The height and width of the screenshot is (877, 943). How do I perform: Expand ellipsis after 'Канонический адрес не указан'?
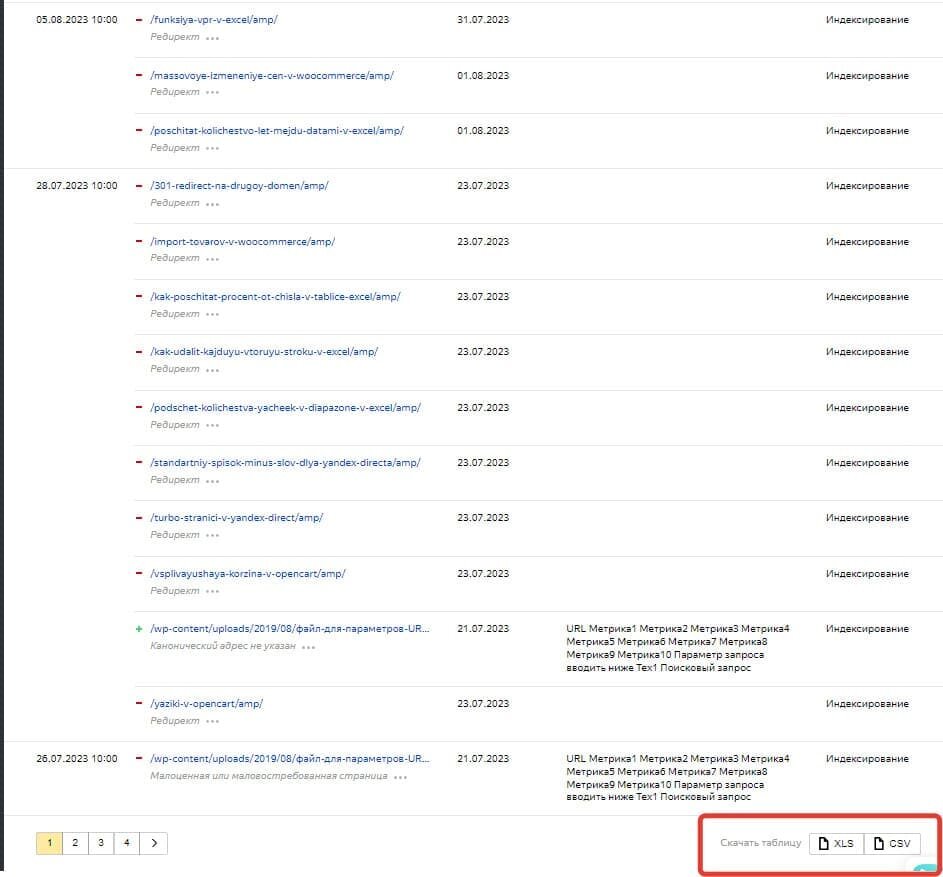pyautogui.click(x=309, y=648)
